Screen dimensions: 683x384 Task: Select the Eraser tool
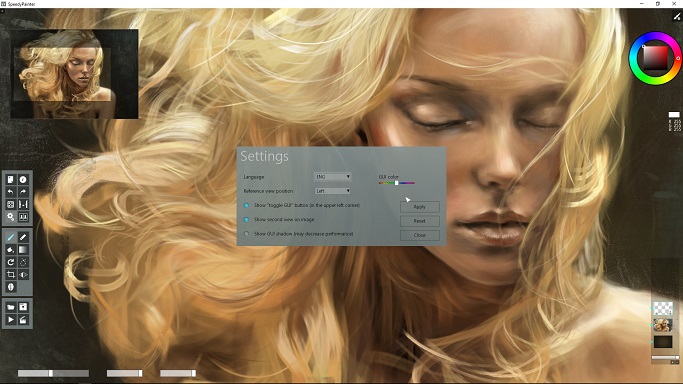coord(23,237)
